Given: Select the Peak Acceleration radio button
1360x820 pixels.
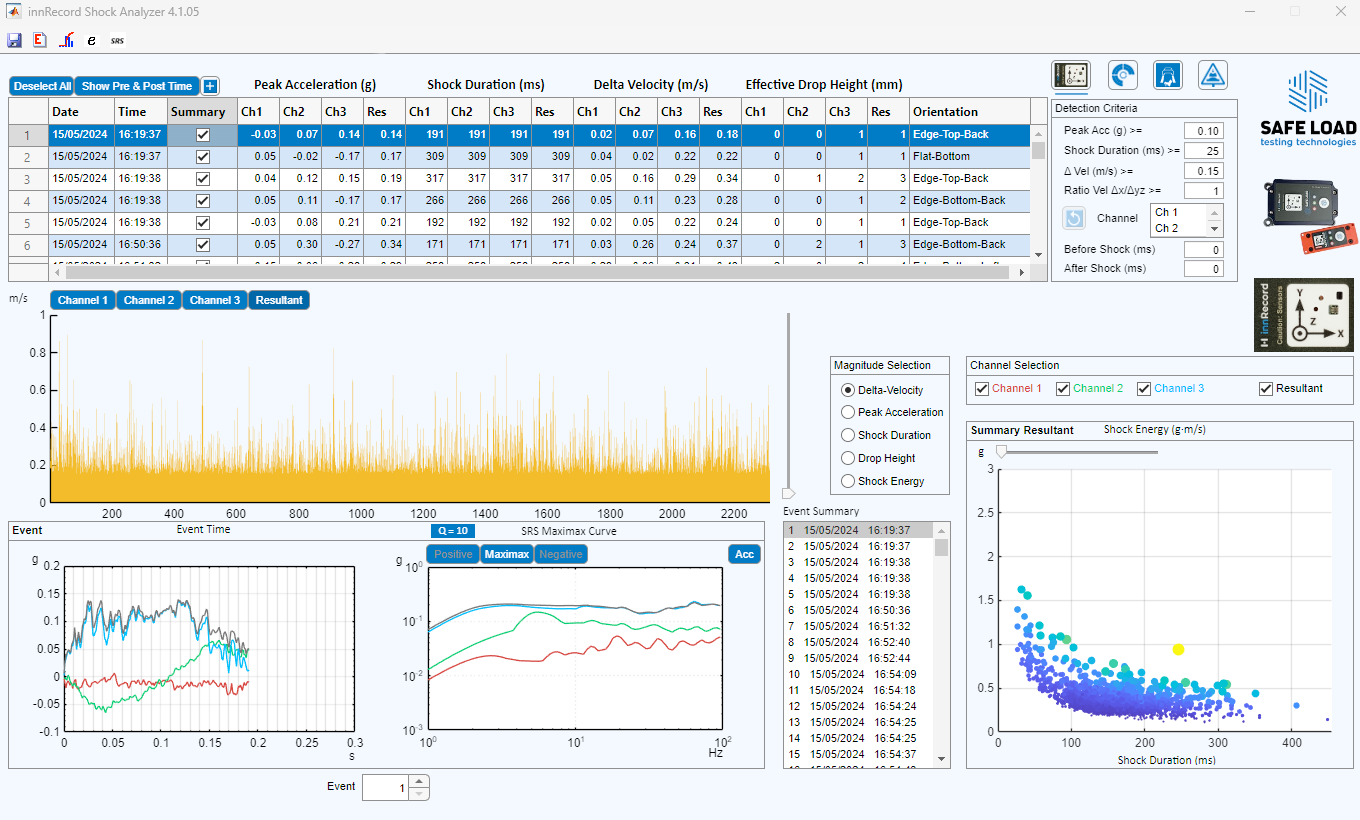Looking at the screenshot, I should tap(849, 412).
